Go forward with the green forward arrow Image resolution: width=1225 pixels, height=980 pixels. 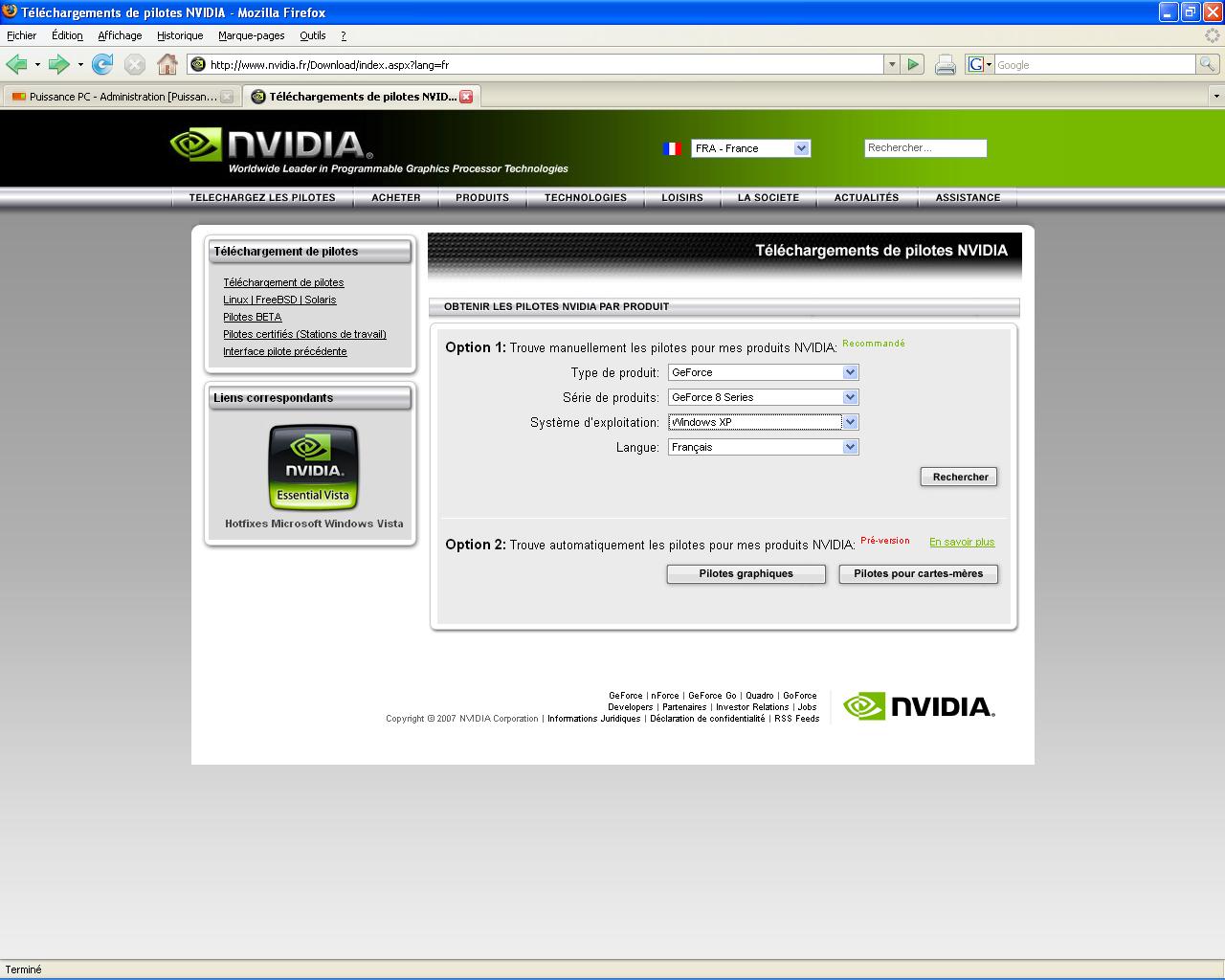tap(58, 64)
